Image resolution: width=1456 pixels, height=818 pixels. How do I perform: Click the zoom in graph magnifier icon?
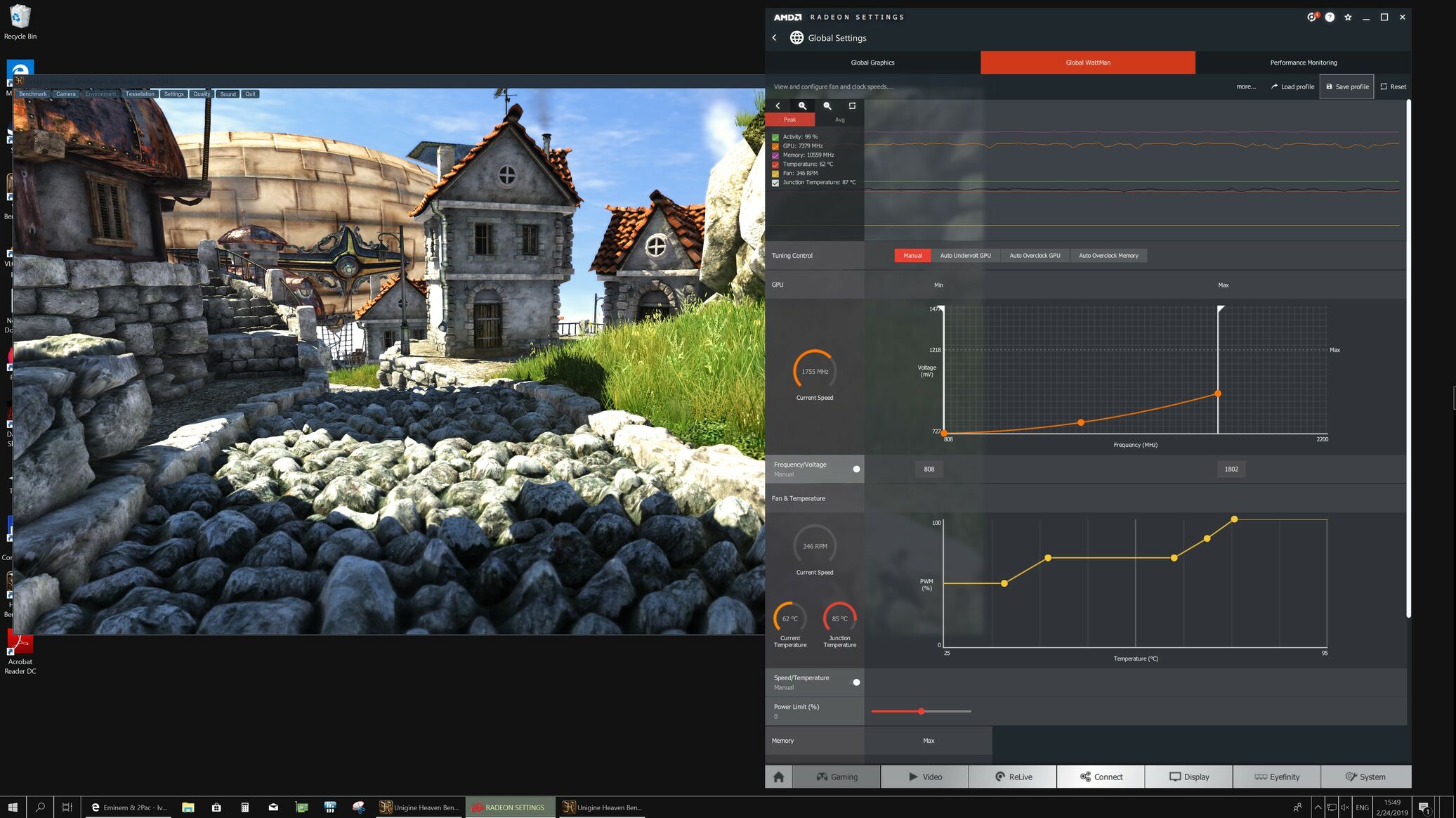[x=802, y=105]
